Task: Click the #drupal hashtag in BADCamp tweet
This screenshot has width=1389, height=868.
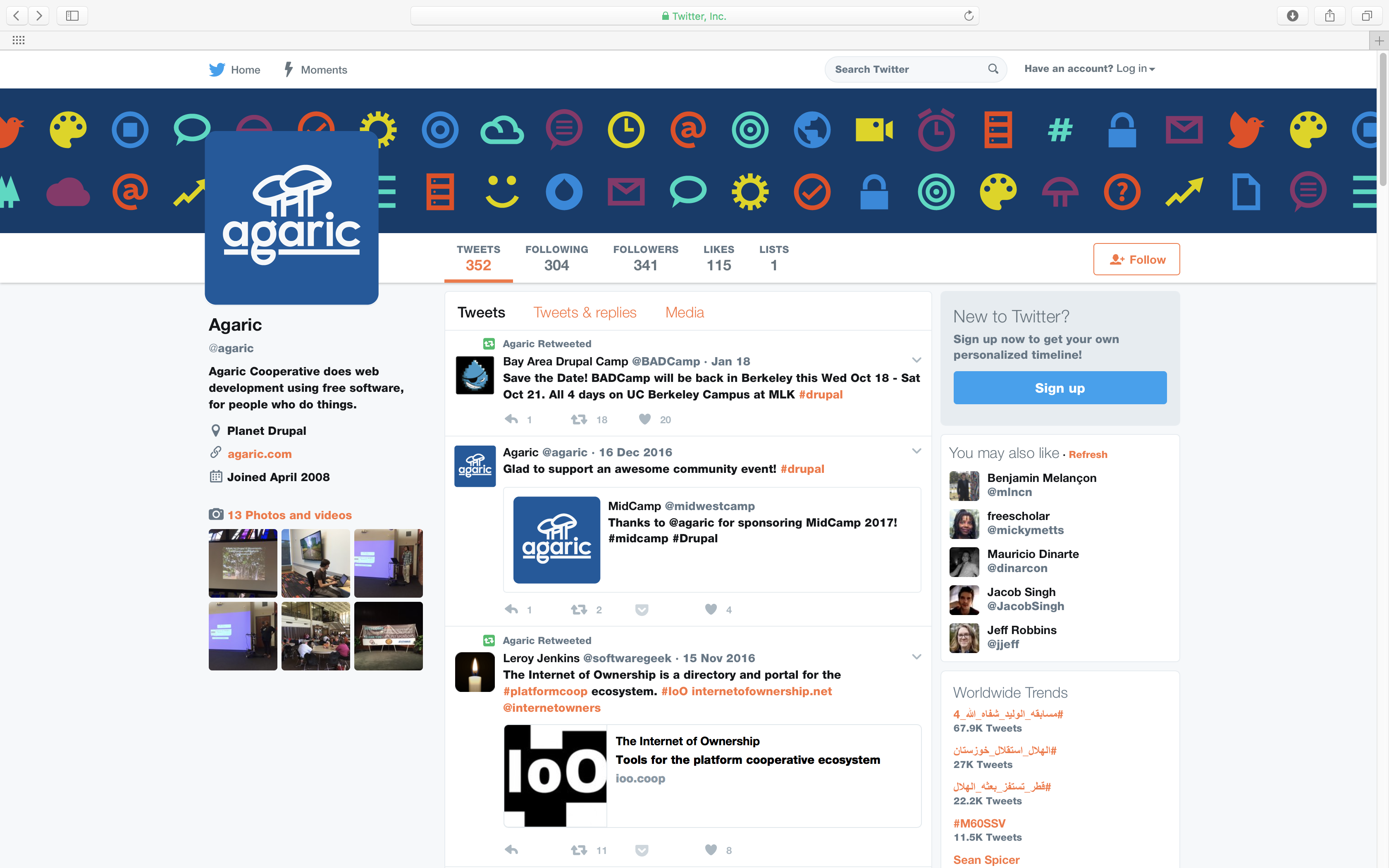Action: tap(821, 394)
